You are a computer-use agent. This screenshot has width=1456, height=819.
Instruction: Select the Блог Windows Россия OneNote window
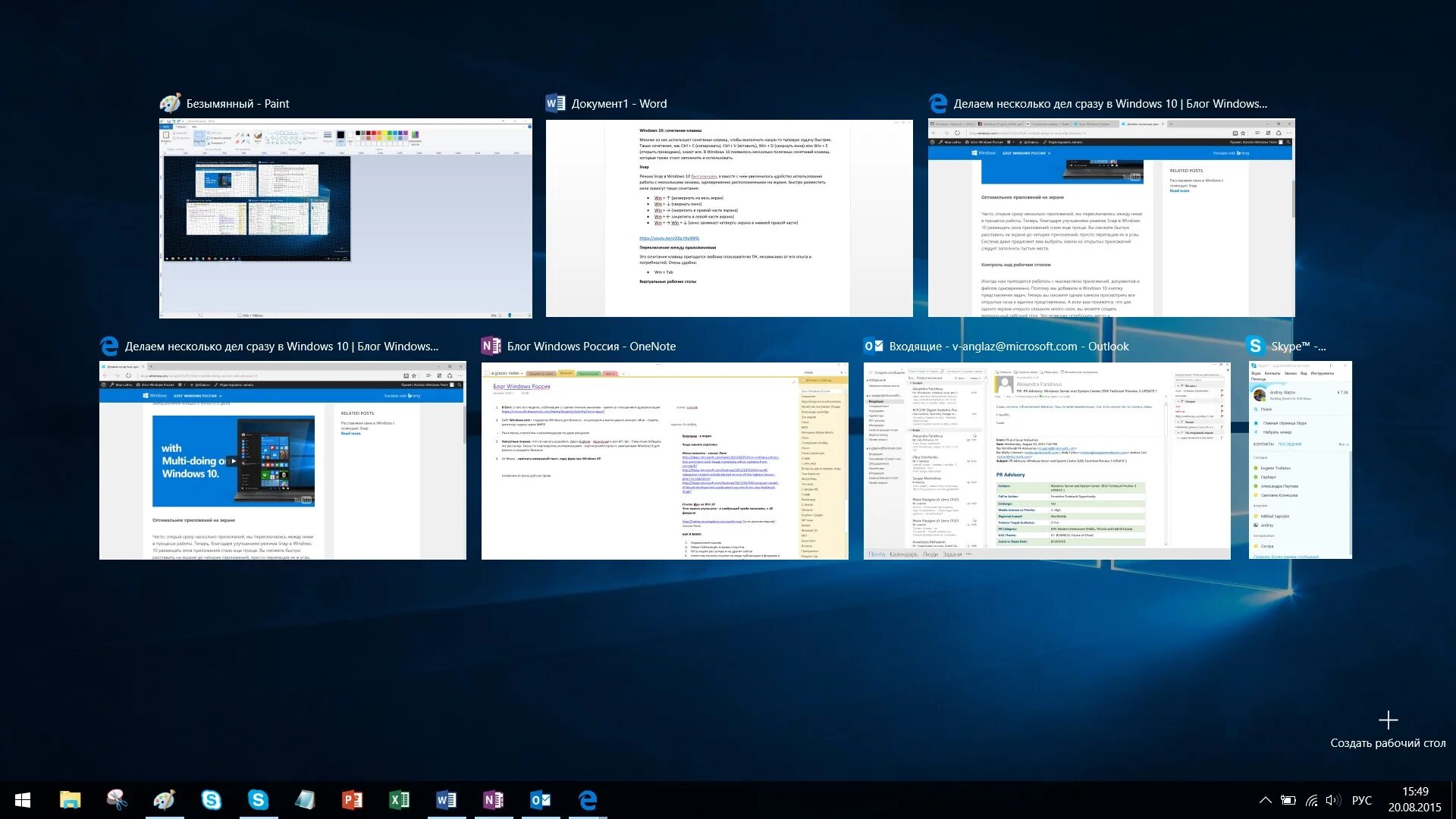click(x=664, y=460)
